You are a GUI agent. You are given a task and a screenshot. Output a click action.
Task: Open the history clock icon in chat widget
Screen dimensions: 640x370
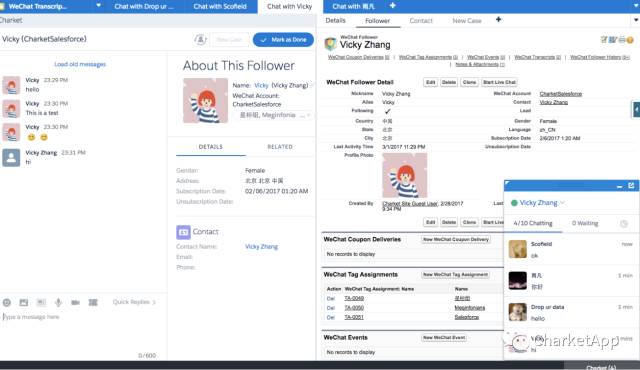[x=624, y=224]
